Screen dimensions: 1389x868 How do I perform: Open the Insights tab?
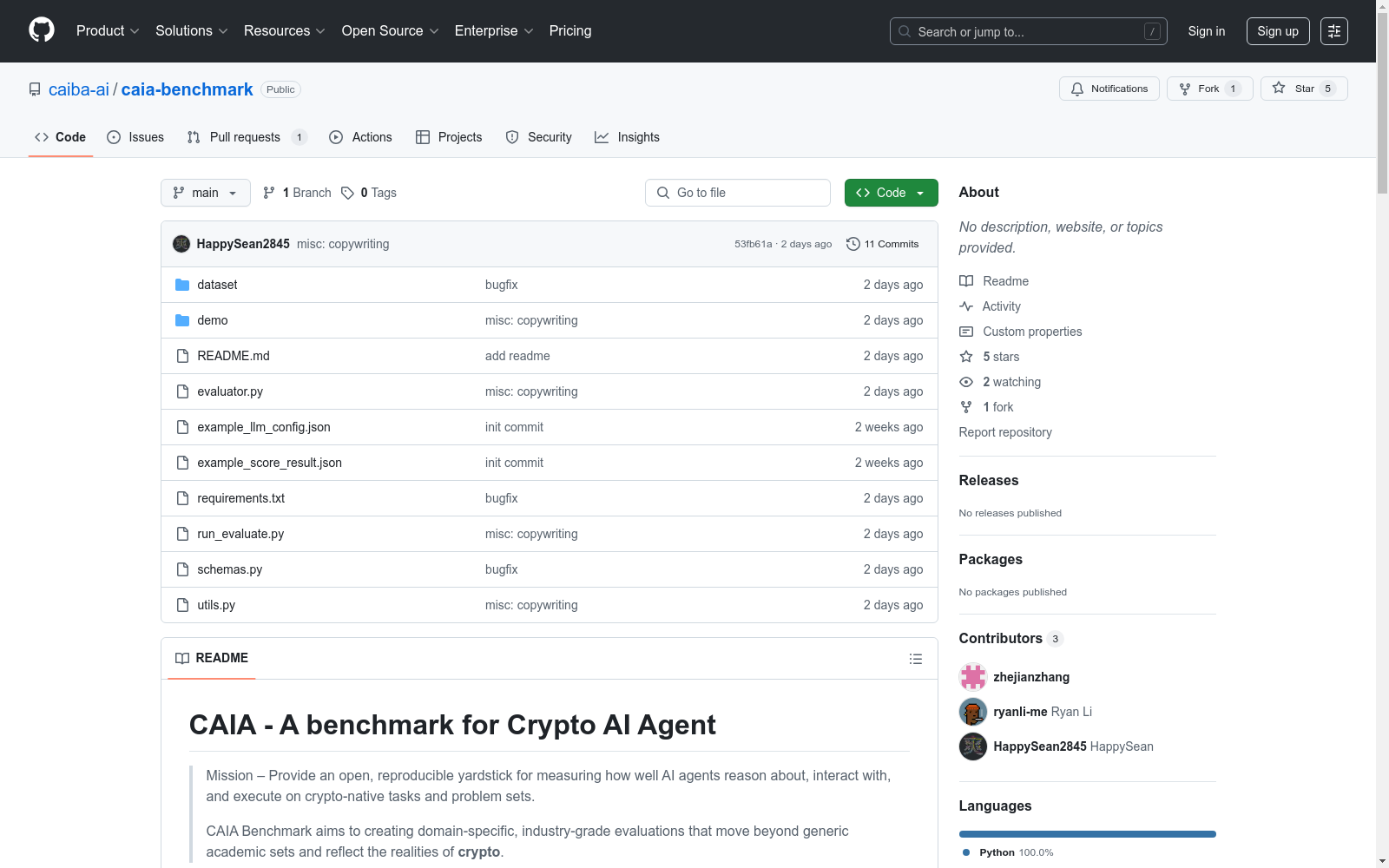[x=627, y=137]
